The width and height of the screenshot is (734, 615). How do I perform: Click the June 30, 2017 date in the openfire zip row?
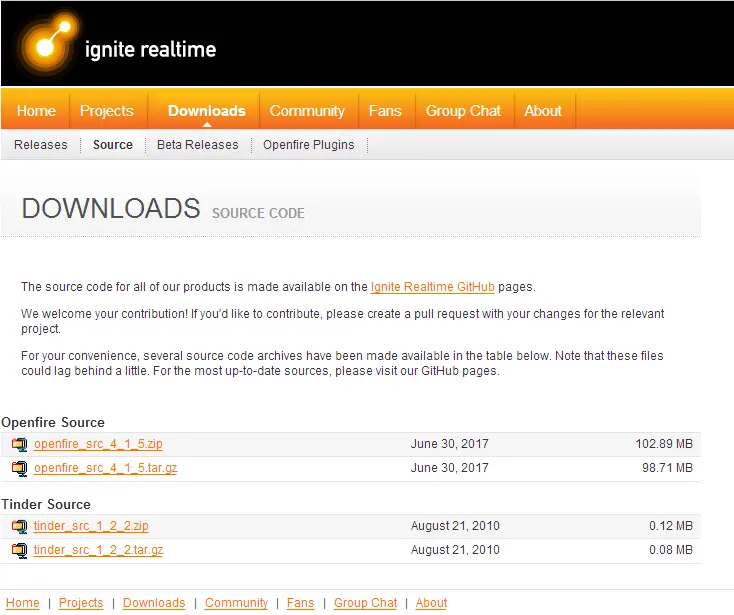tap(449, 444)
